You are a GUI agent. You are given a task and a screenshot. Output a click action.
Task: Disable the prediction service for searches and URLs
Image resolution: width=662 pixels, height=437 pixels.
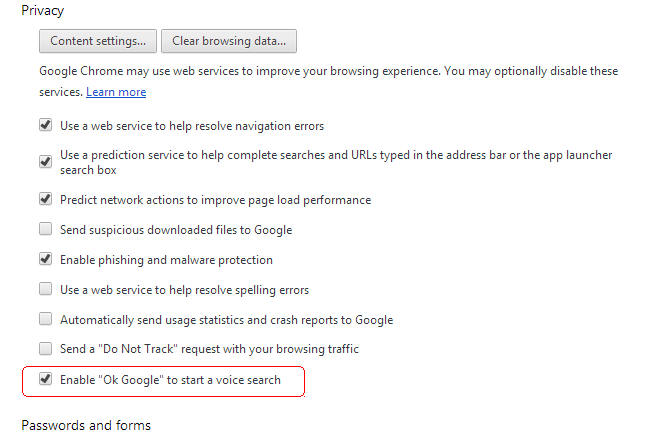tap(46, 161)
